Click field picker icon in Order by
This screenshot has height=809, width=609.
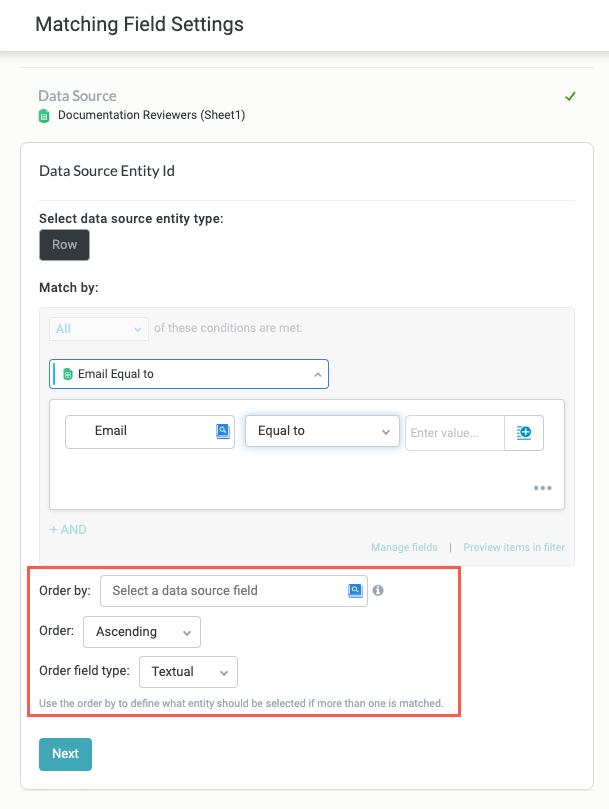355,591
